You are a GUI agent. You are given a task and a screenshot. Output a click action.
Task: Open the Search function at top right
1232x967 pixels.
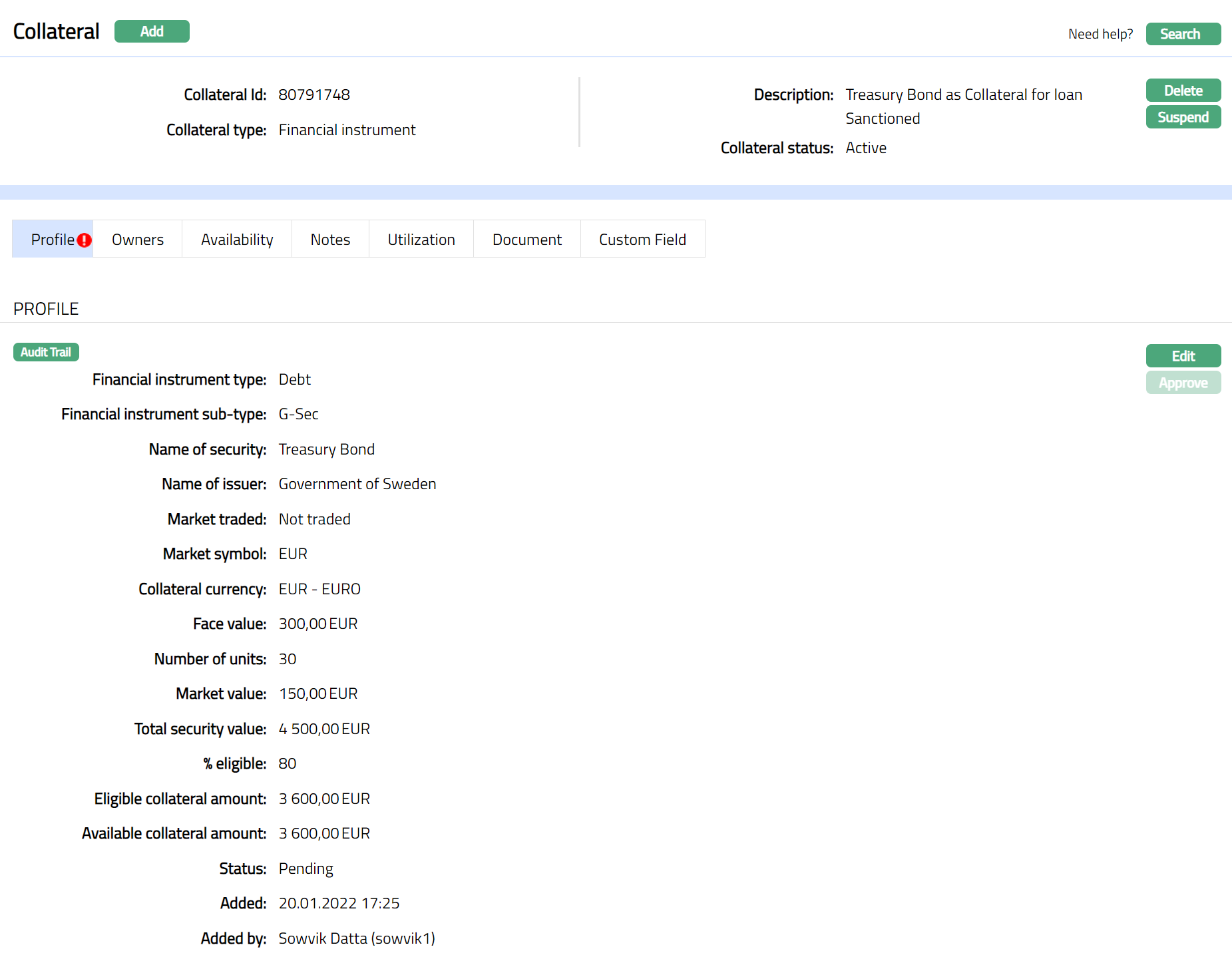pyautogui.click(x=1183, y=34)
